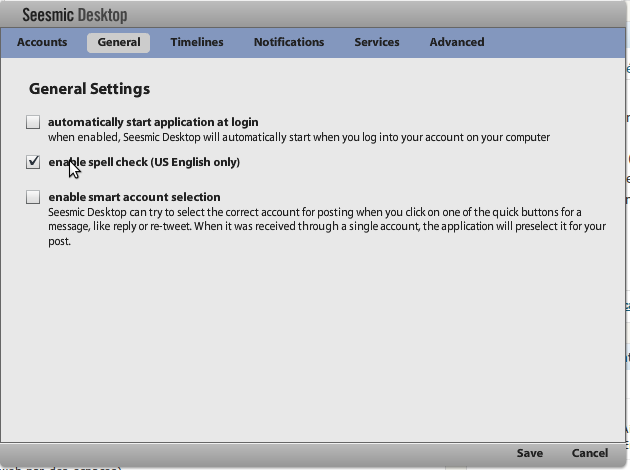Click 'enable smart account selection' label
The width and height of the screenshot is (630, 470).
coord(134,197)
